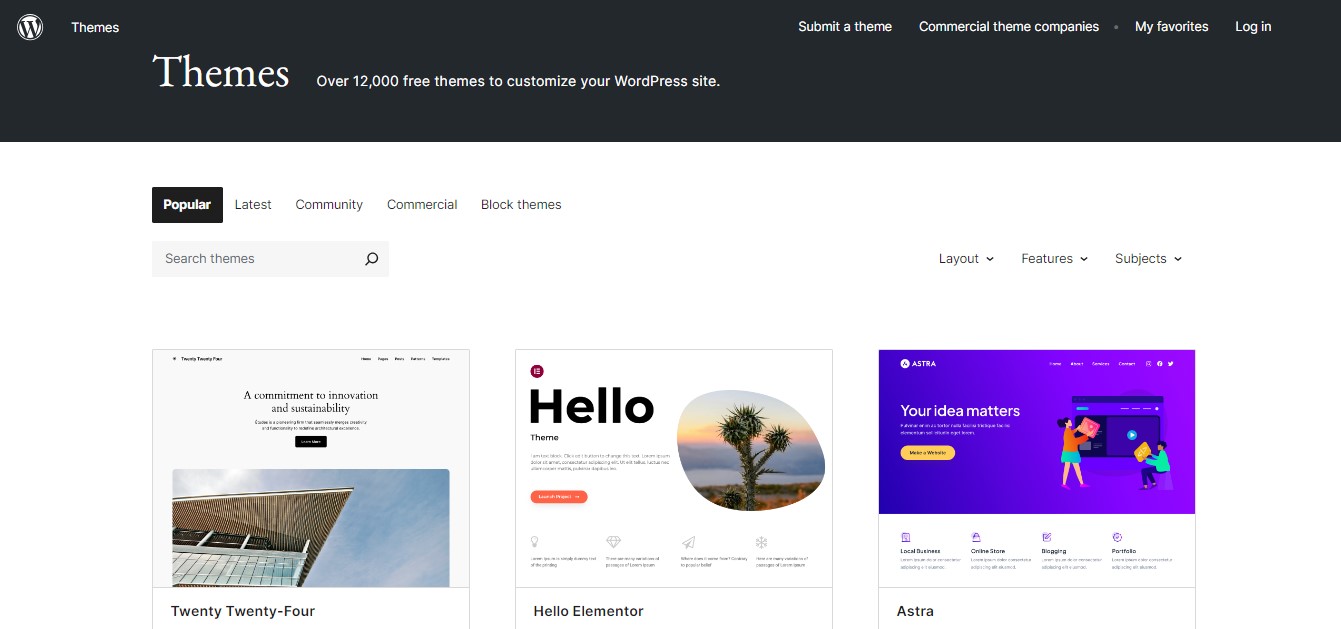Viewport: 1341px width, 629px height.
Task: Open Twenty Twenty-Four theme thumbnail
Action: 311,468
